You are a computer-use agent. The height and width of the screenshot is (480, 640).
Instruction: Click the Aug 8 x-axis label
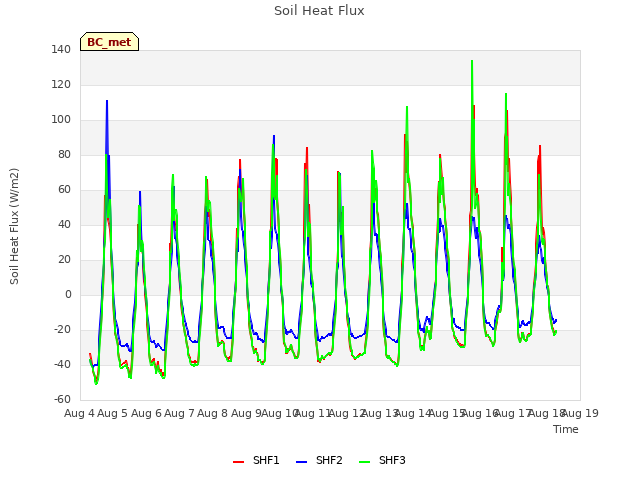pos(213,413)
